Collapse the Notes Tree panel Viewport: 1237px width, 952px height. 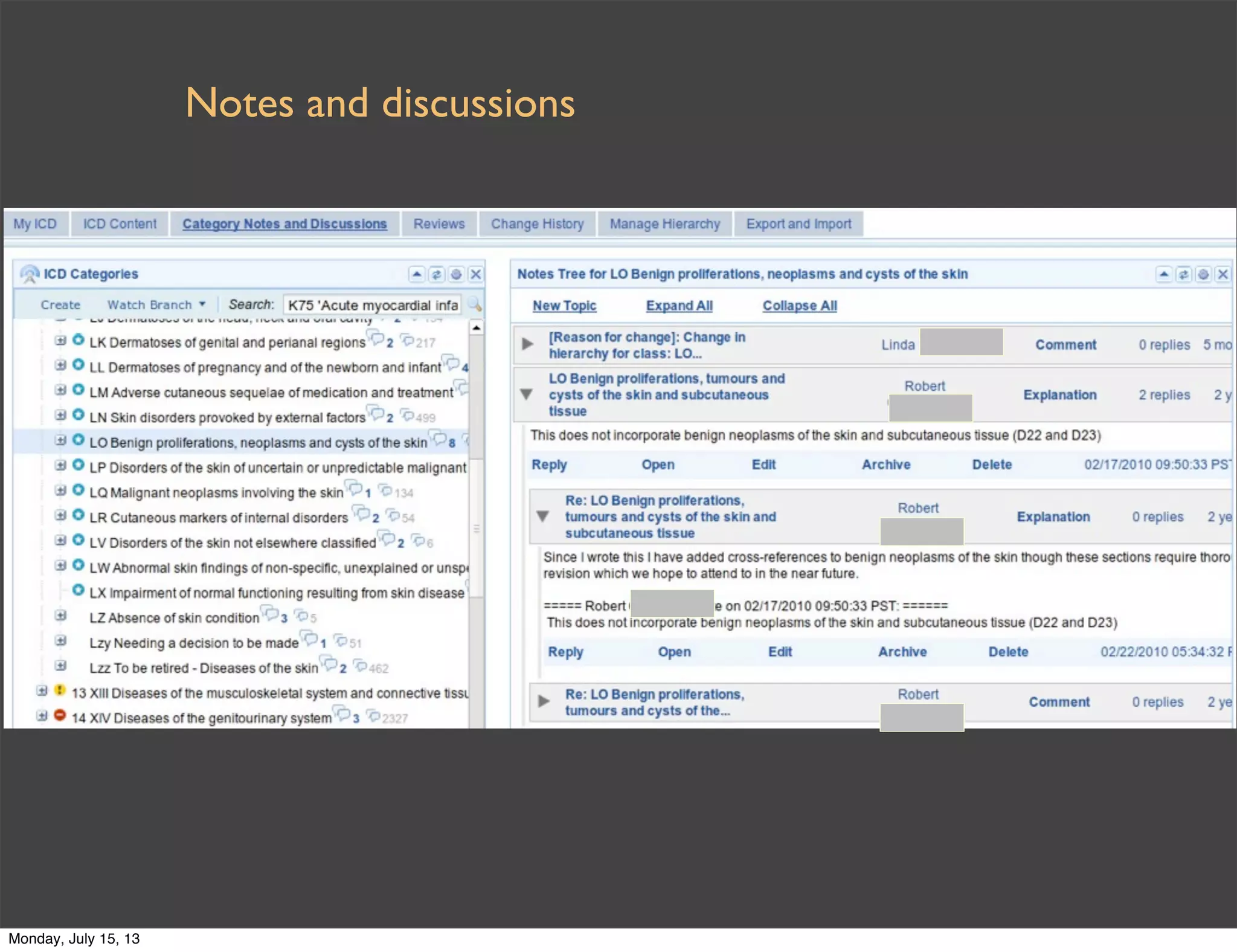(x=1164, y=274)
